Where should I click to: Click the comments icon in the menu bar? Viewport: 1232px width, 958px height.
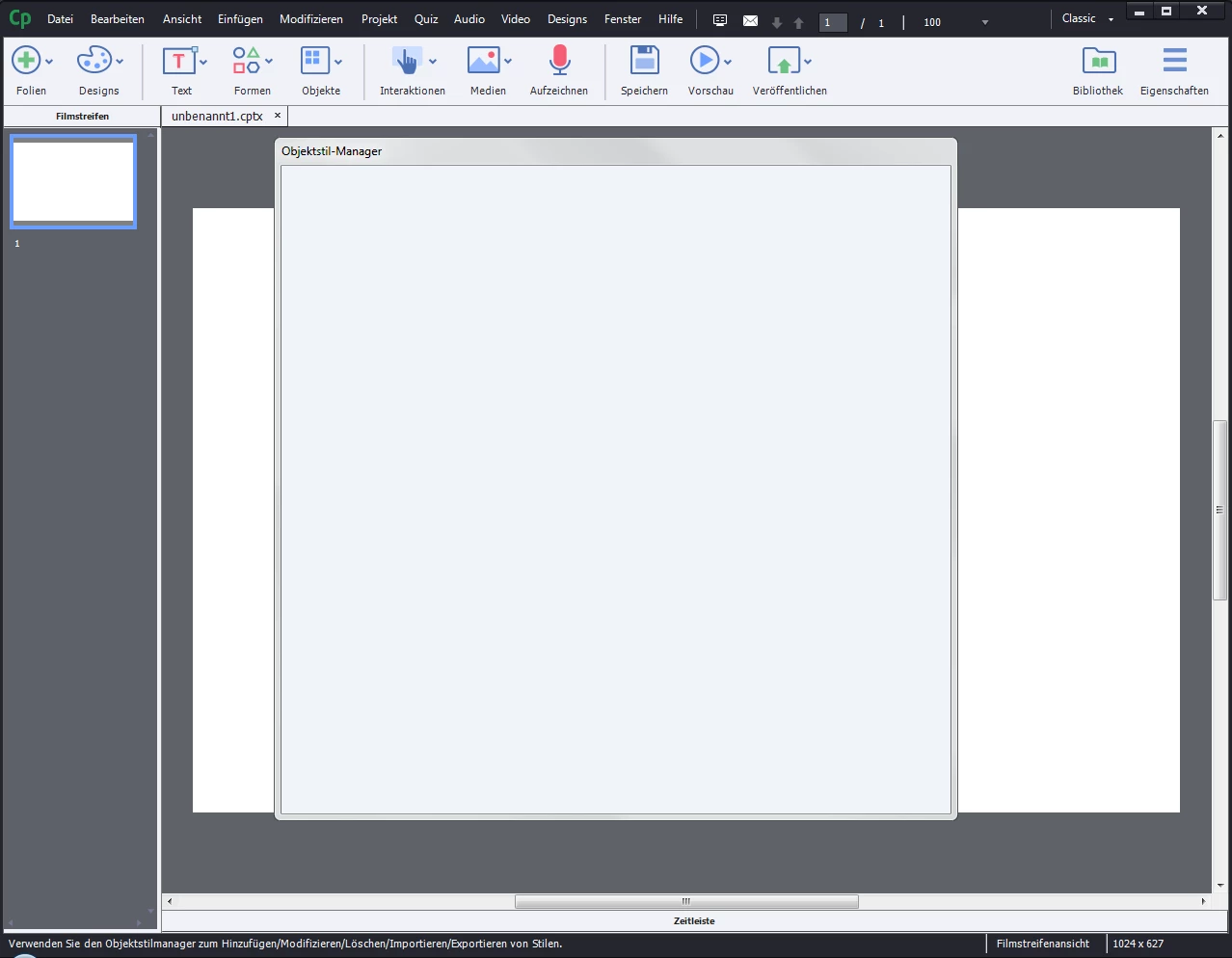(720, 20)
